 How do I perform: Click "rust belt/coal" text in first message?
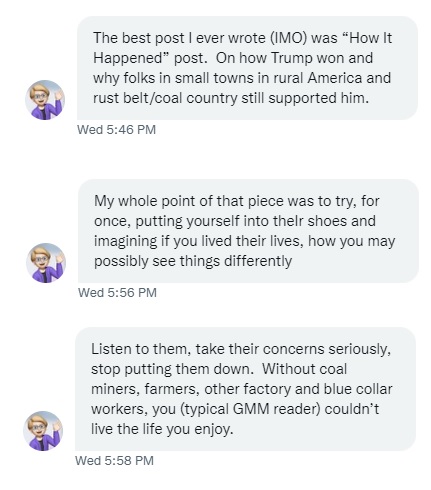(x=138, y=98)
